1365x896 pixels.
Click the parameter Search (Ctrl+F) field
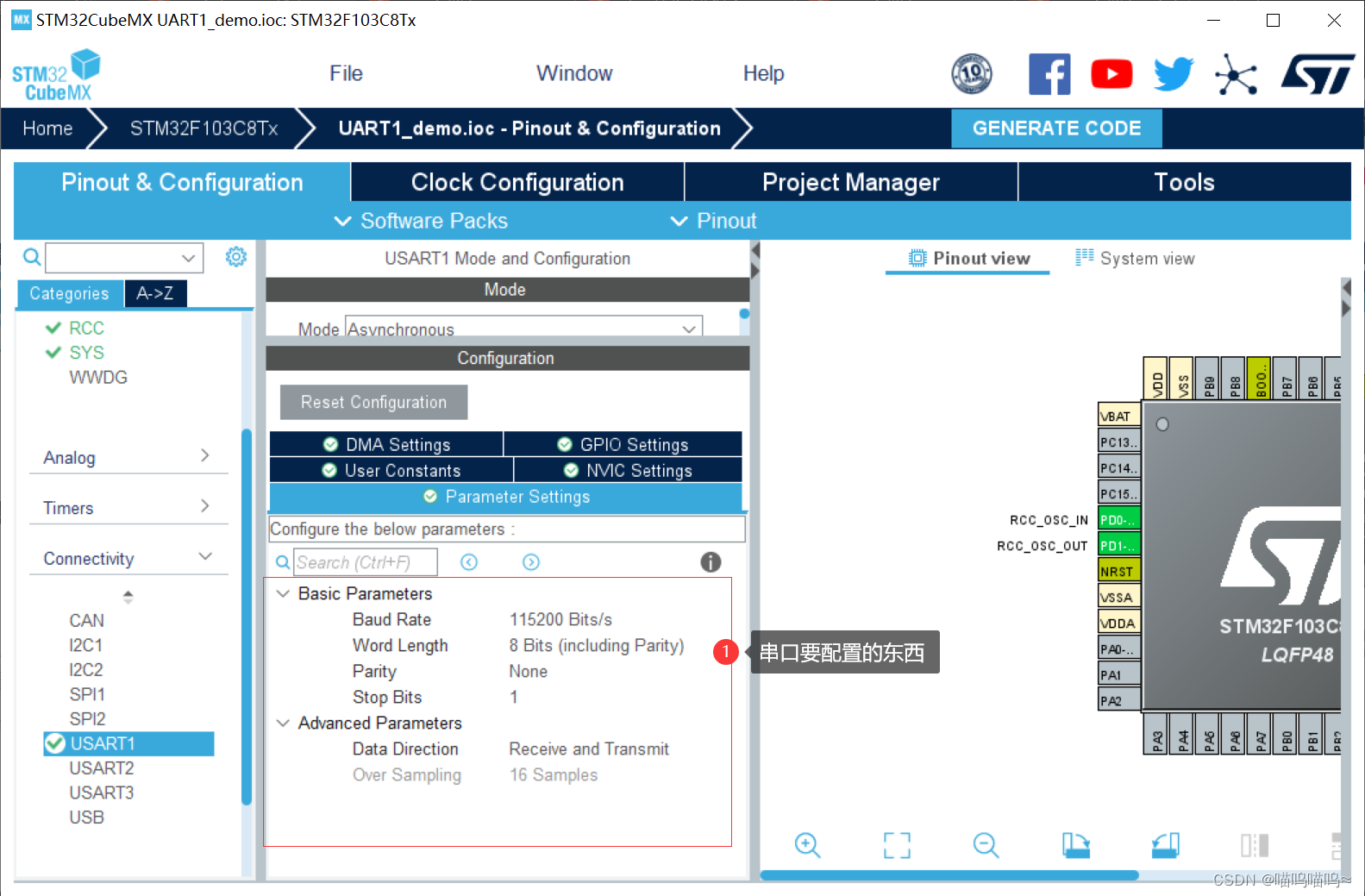click(x=366, y=562)
